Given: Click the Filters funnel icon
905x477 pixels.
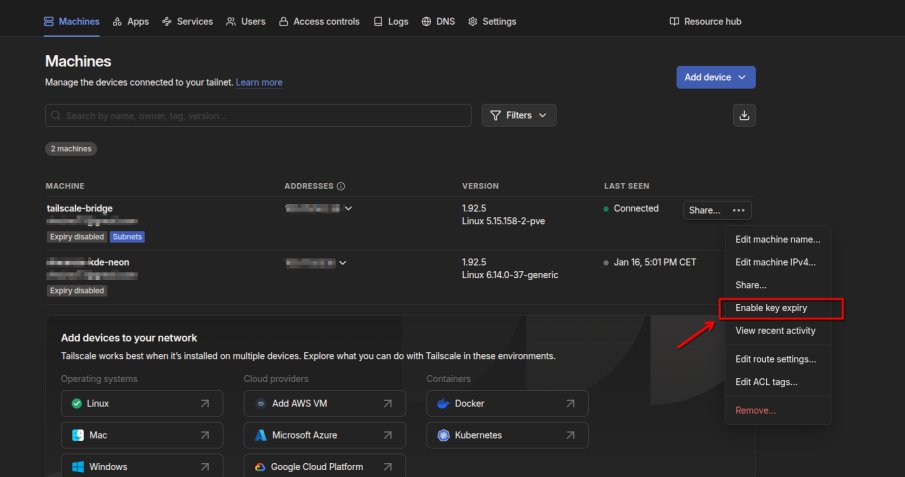Looking at the screenshot, I should click(x=495, y=115).
